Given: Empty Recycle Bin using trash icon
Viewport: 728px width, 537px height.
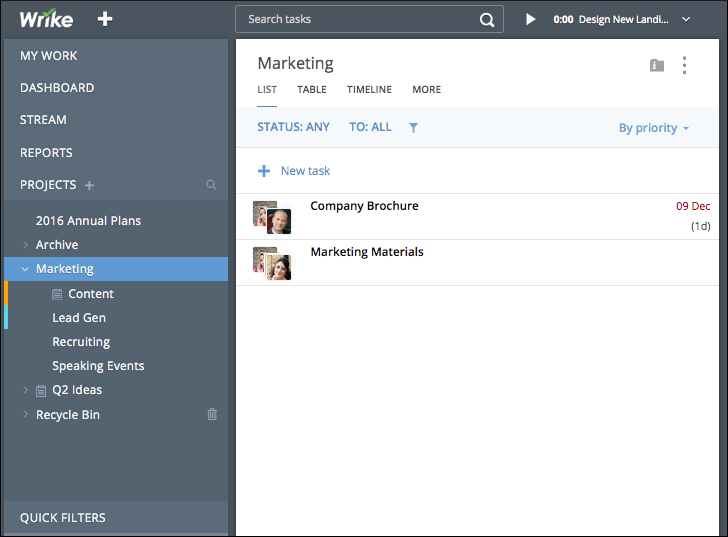Looking at the screenshot, I should coord(212,414).
